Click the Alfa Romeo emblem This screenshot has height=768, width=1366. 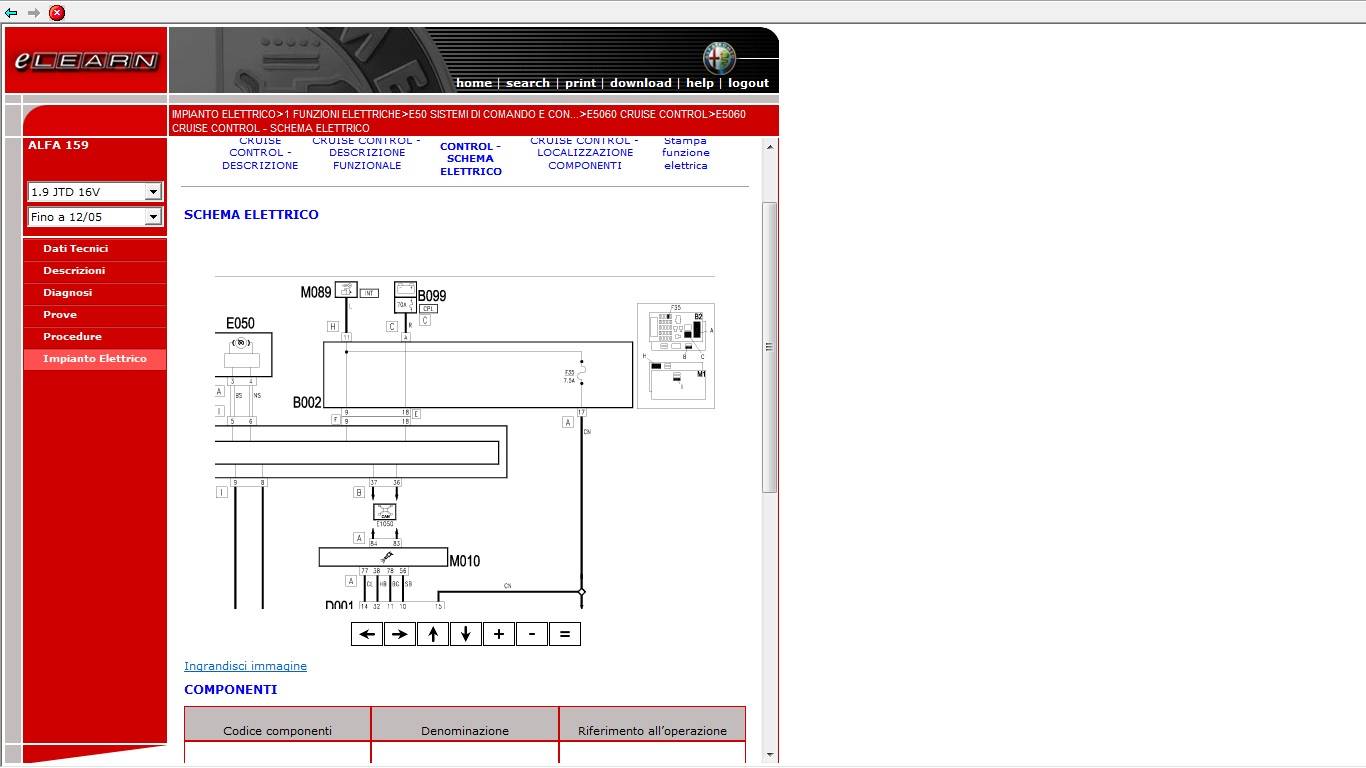pyautogui.click(x=719, y=58)
